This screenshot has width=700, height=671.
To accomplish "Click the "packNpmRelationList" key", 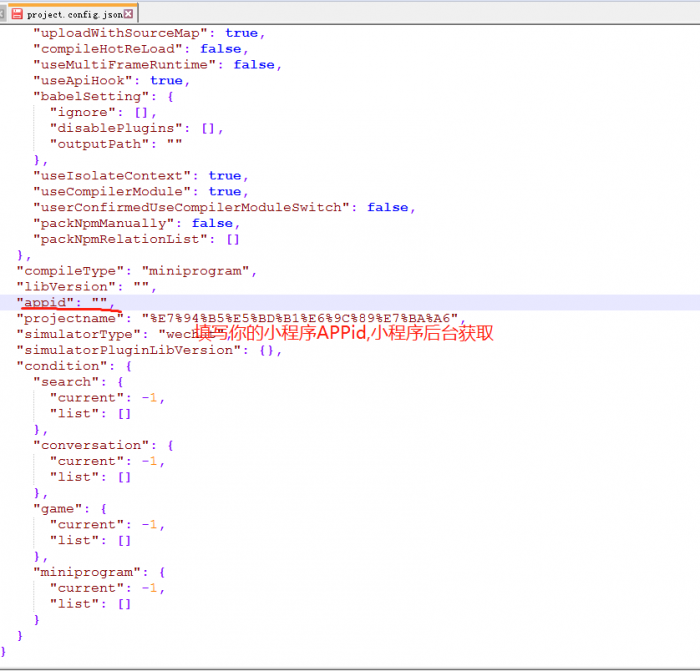I will [x=120, y=239].
